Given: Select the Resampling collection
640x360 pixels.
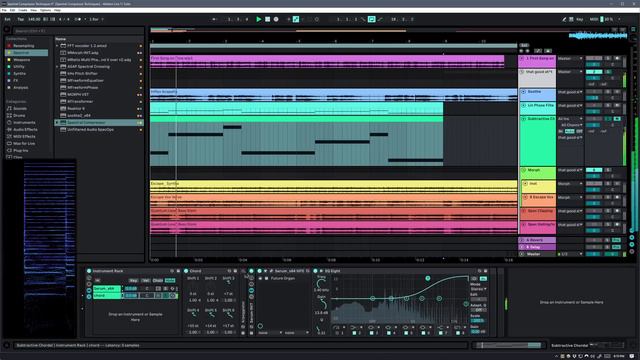Looking at the screenshot, I should tap(24, 46).
